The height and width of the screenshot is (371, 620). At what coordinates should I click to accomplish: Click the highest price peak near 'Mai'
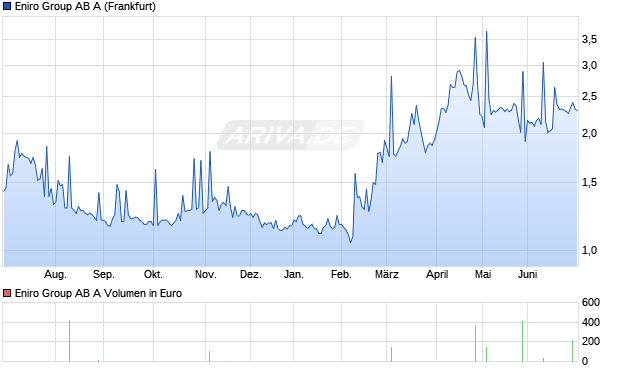point(486,32)
